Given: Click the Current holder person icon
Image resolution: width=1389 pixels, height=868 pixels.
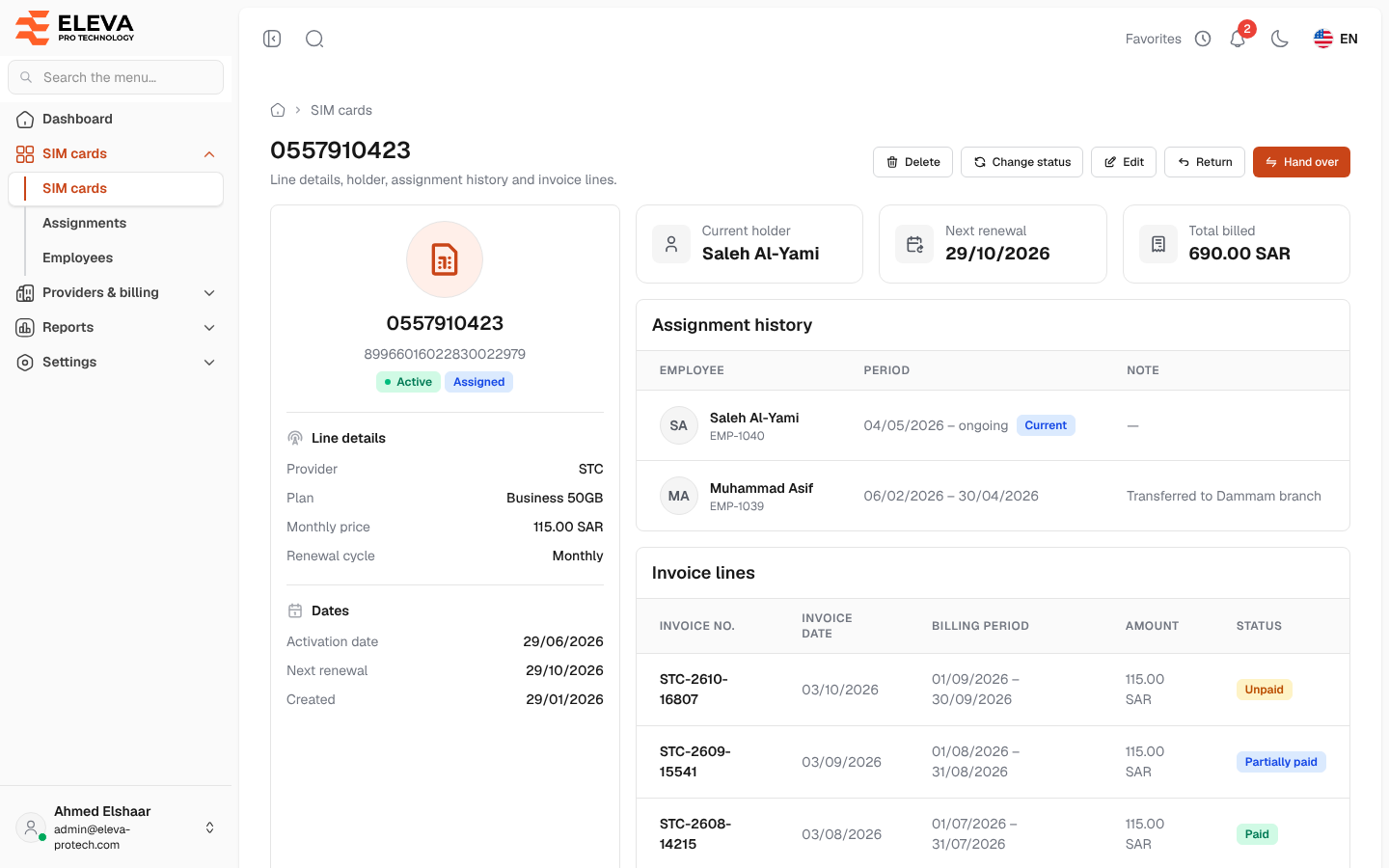Looking at the screenshot, I should click(x=671, y=244).
